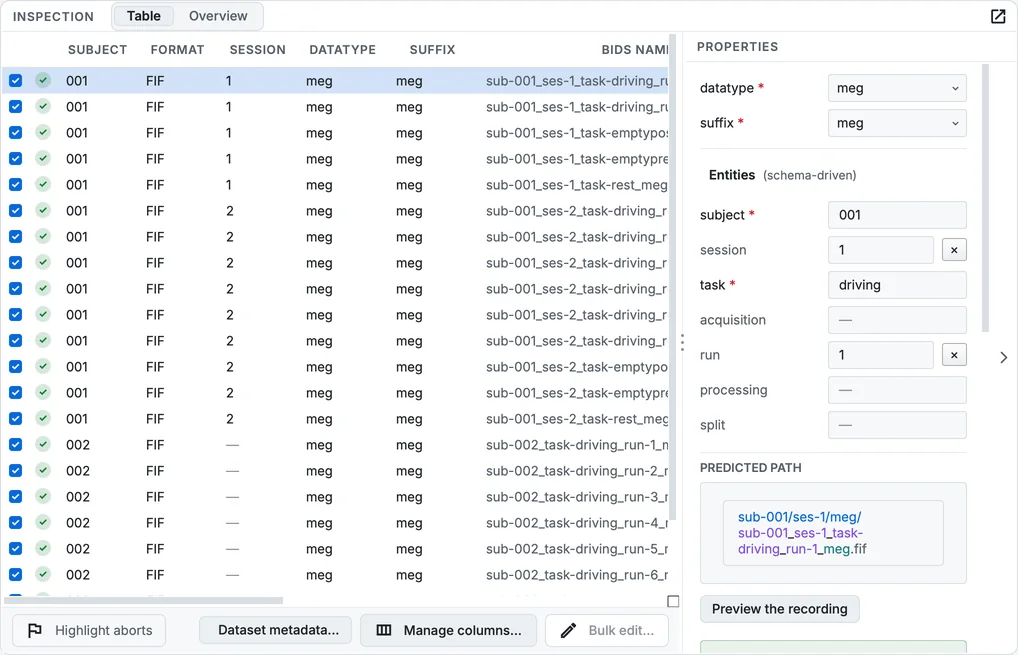Sort by the SUFFIX column header
The image size is (1018, 655).
pos(432,50)
